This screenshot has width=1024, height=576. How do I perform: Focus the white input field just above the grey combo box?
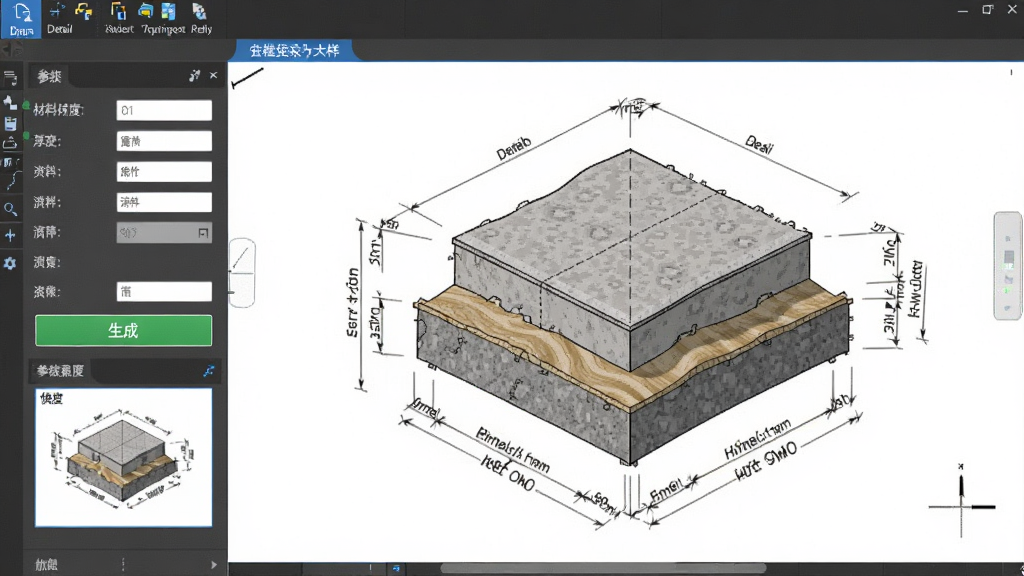tap(164, 202)
